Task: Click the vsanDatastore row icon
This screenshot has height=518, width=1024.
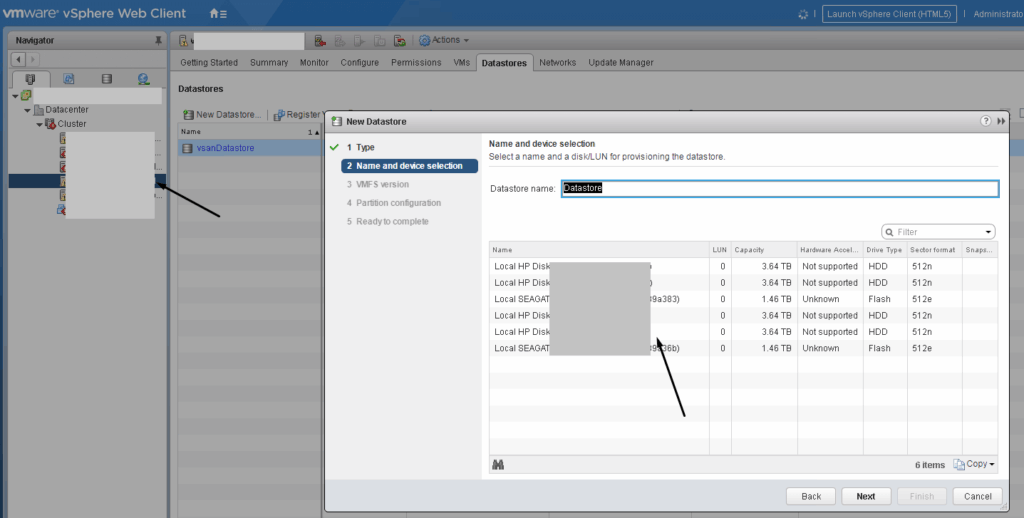Action: point(187,148)
